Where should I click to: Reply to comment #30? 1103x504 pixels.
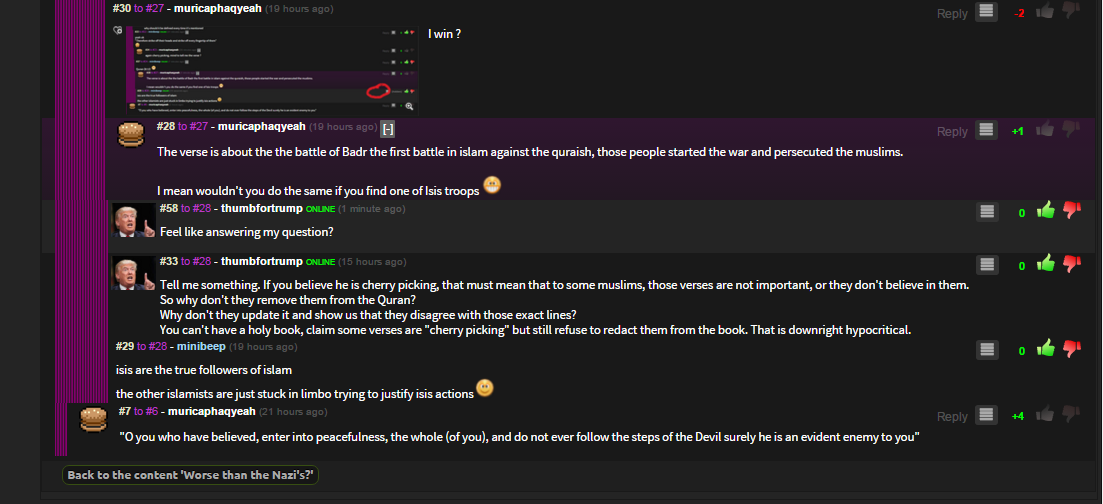tap(952, 13)
